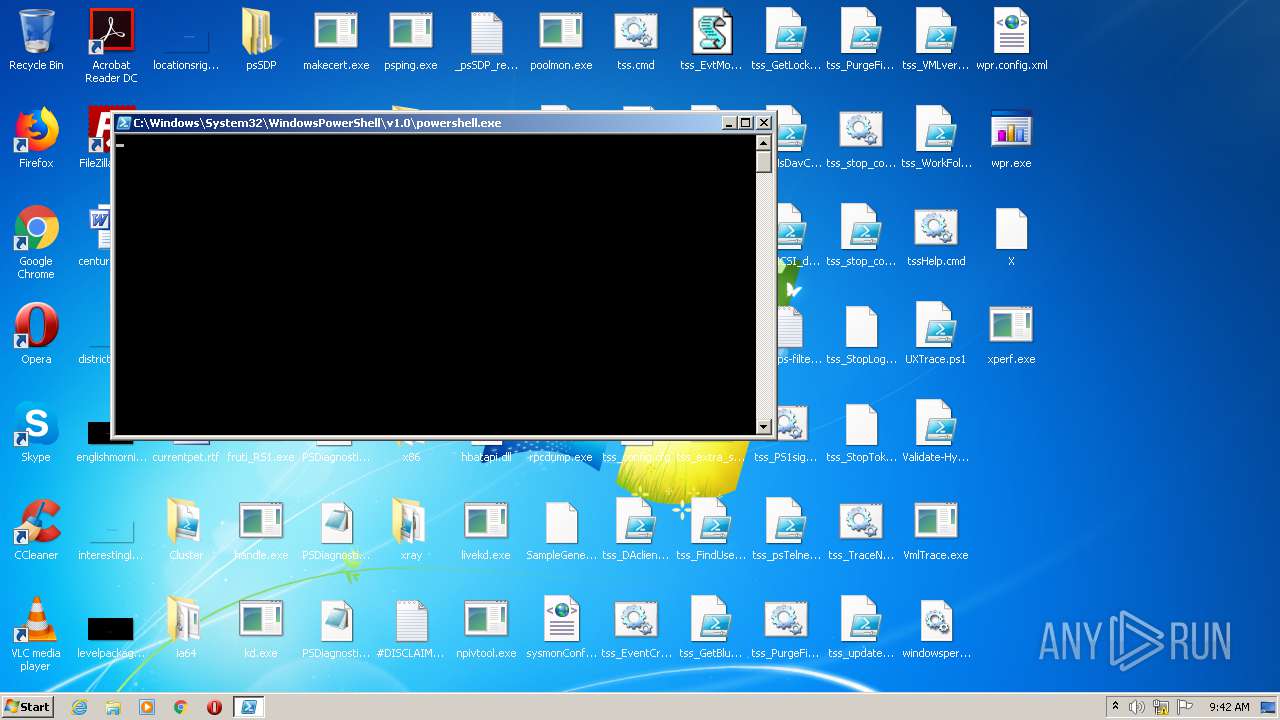Select the wpr.config.xml file
Viewport: 1280px width, 720px height.
tap(1011, 41)
